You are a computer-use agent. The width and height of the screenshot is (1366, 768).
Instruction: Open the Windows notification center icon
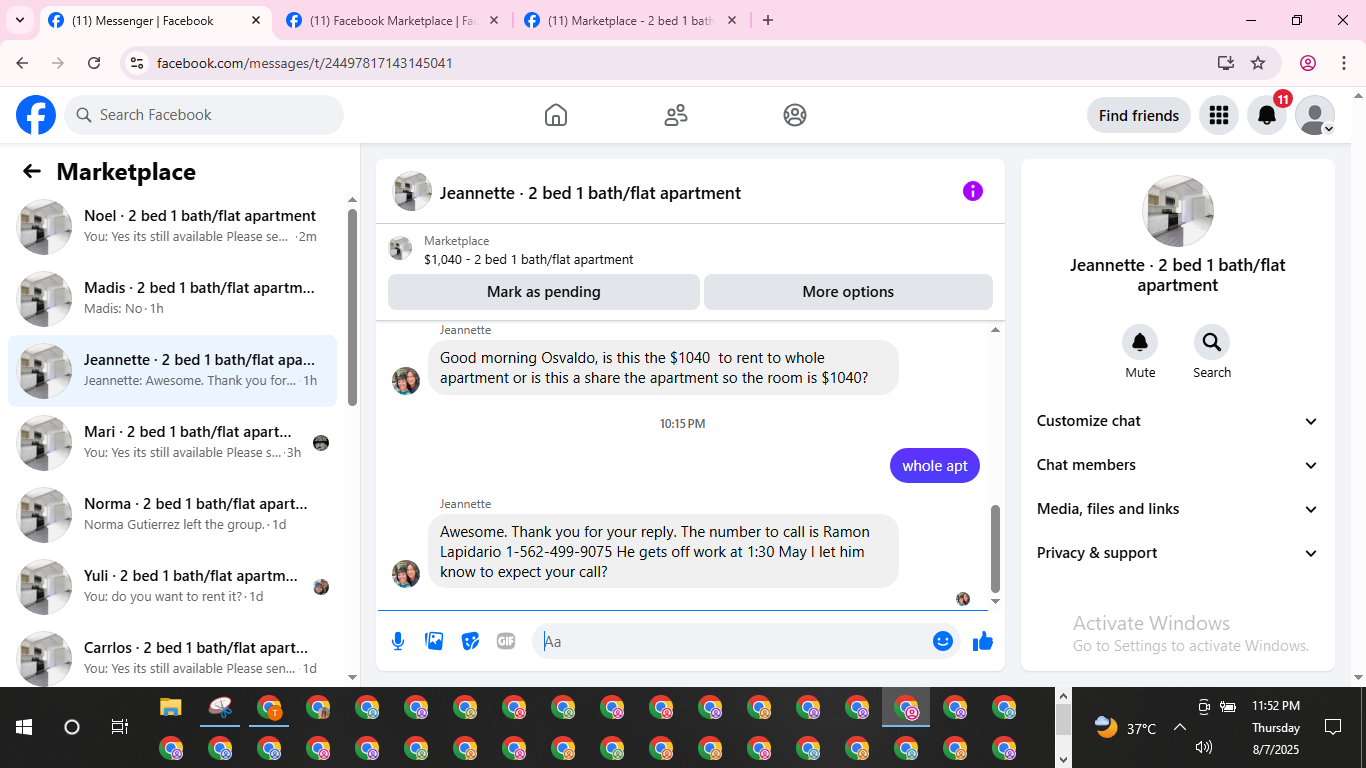click(x=1332, y=727)
